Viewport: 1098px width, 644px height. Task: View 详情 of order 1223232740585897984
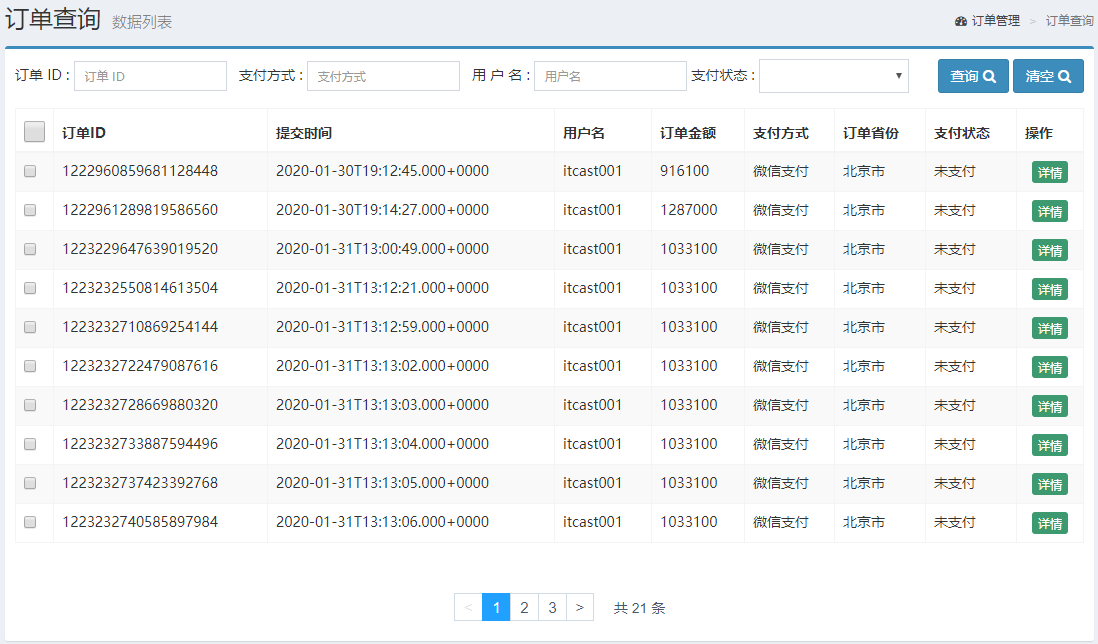pyautogui.click(x=1050, y=523)
